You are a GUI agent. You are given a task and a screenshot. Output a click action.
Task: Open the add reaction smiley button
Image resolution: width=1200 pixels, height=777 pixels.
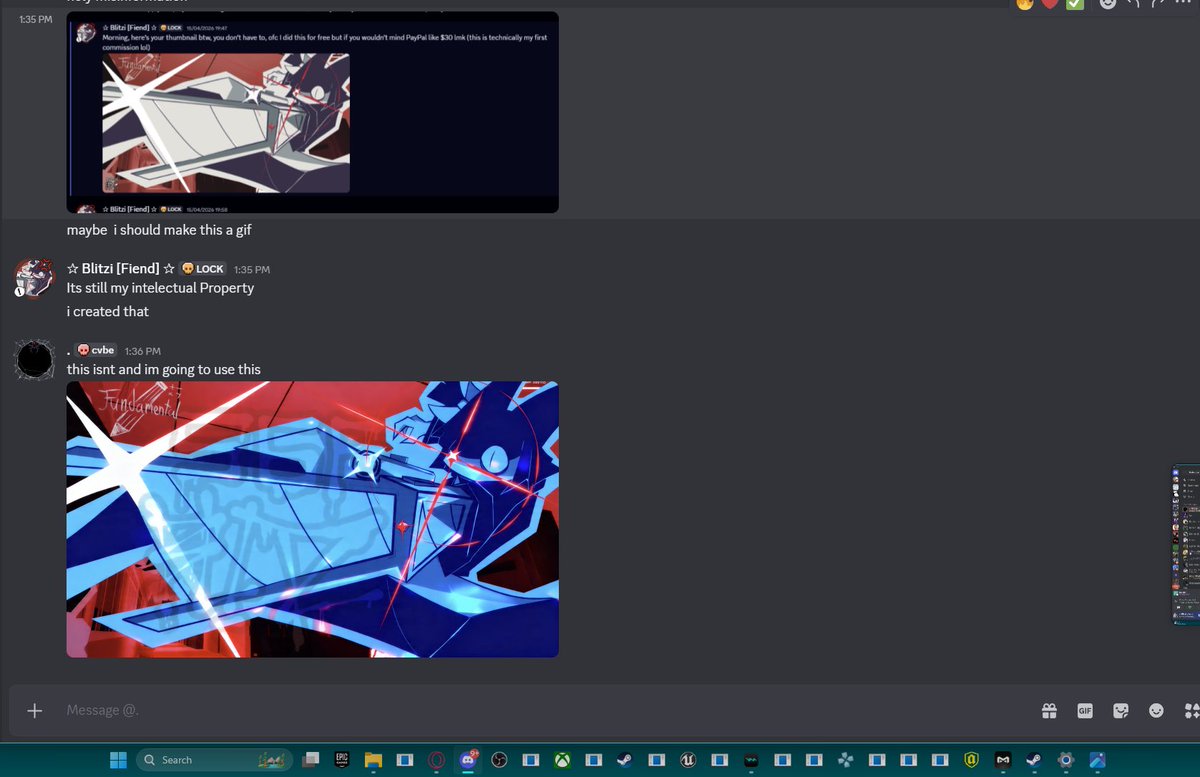pos(1107,3)
